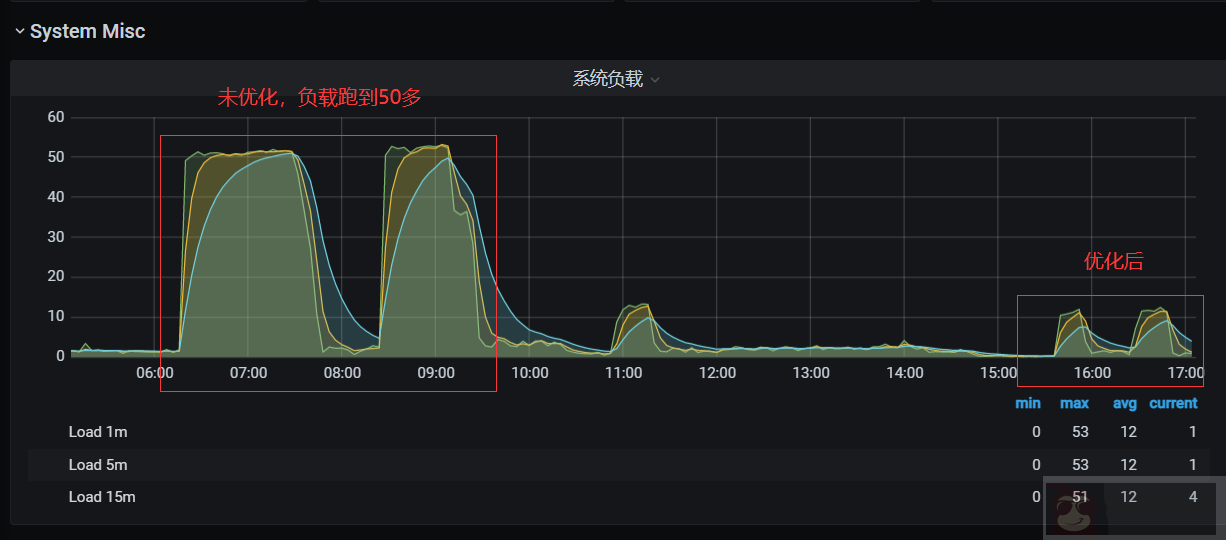
Task: Click the graph peak near 09:00
Action: coord(437,148)
